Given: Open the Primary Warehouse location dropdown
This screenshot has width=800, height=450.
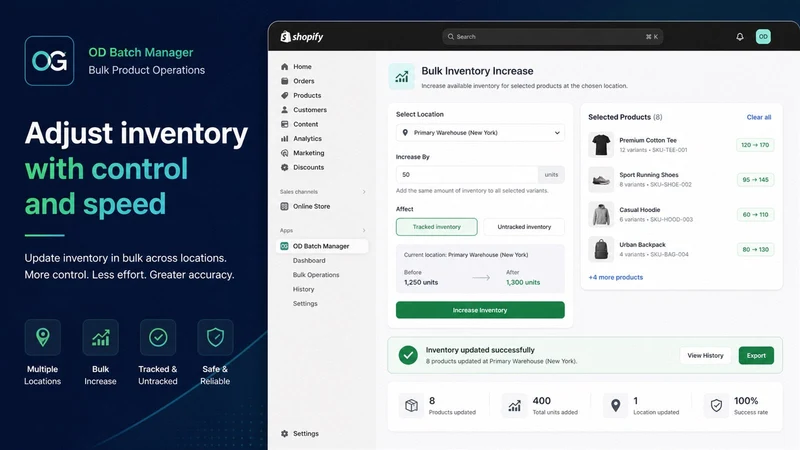Looking at the screenshot, I should pos(480,133).
